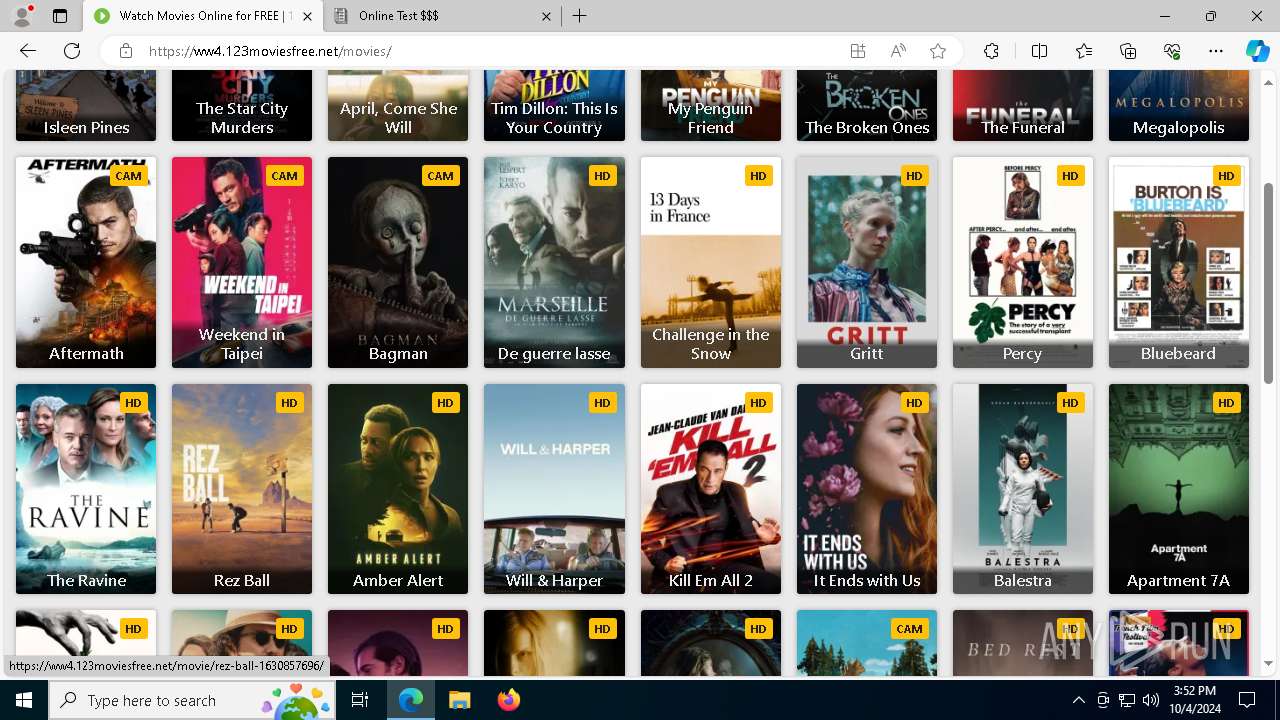1280x720 pixels.
Task: Click the Megalopolis movie title
Action: coord(1179,127)
